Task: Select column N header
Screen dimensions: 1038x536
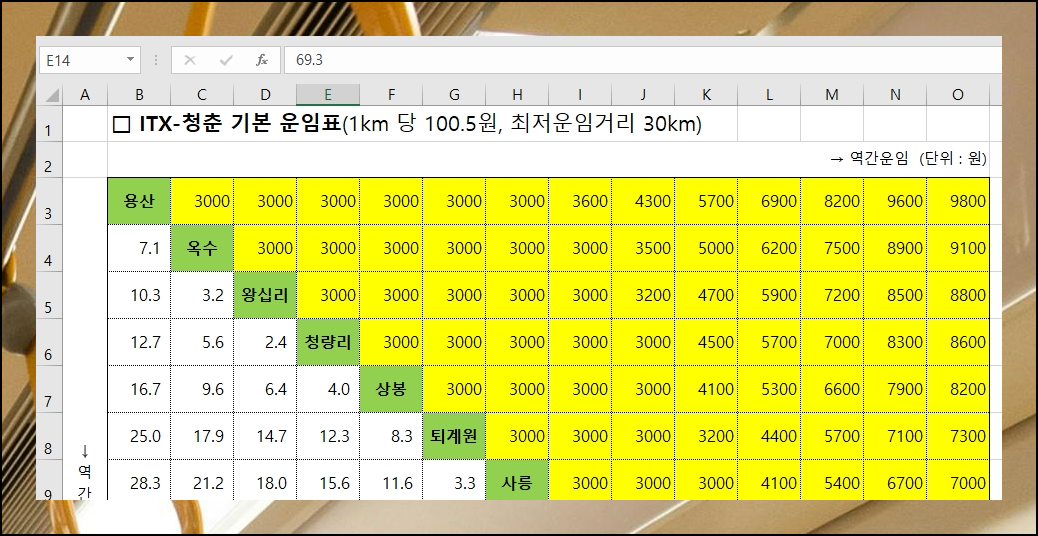Action: click(x=895, y=95)
